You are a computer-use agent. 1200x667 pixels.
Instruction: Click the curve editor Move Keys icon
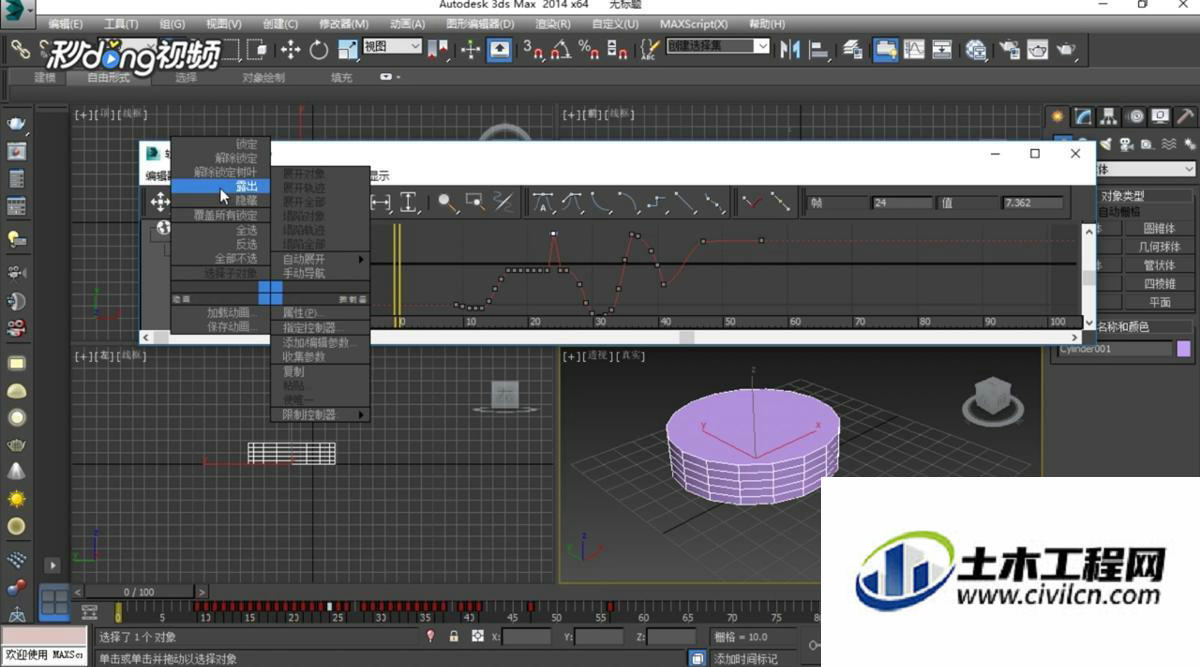[x=159, y=203]
